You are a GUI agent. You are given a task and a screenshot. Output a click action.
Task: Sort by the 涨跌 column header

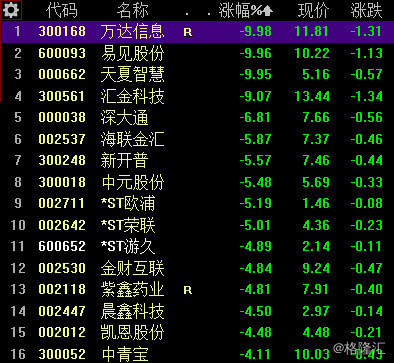point(366,10)
